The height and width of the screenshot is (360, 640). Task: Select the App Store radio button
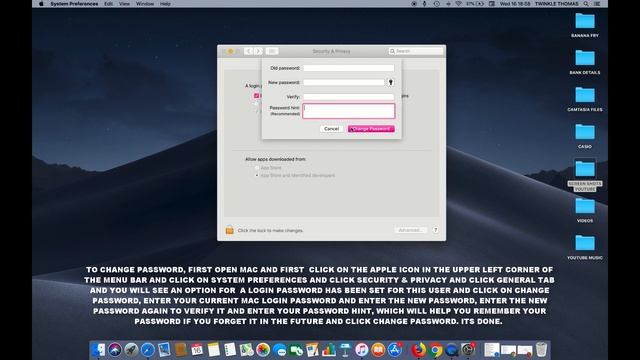point(257,168)
